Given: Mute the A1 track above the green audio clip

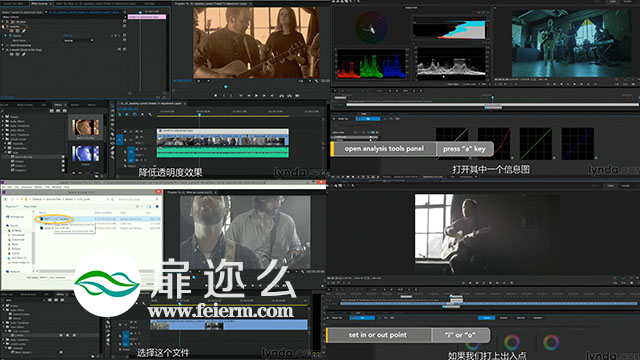Looking at the screenshot, I should click(137, 150).
